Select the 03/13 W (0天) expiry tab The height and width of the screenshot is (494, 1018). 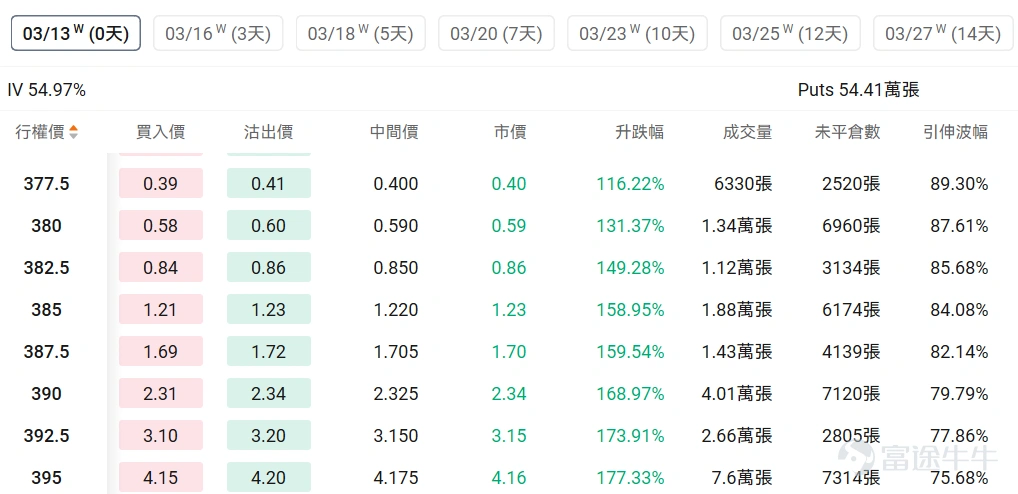pos(76,33)
